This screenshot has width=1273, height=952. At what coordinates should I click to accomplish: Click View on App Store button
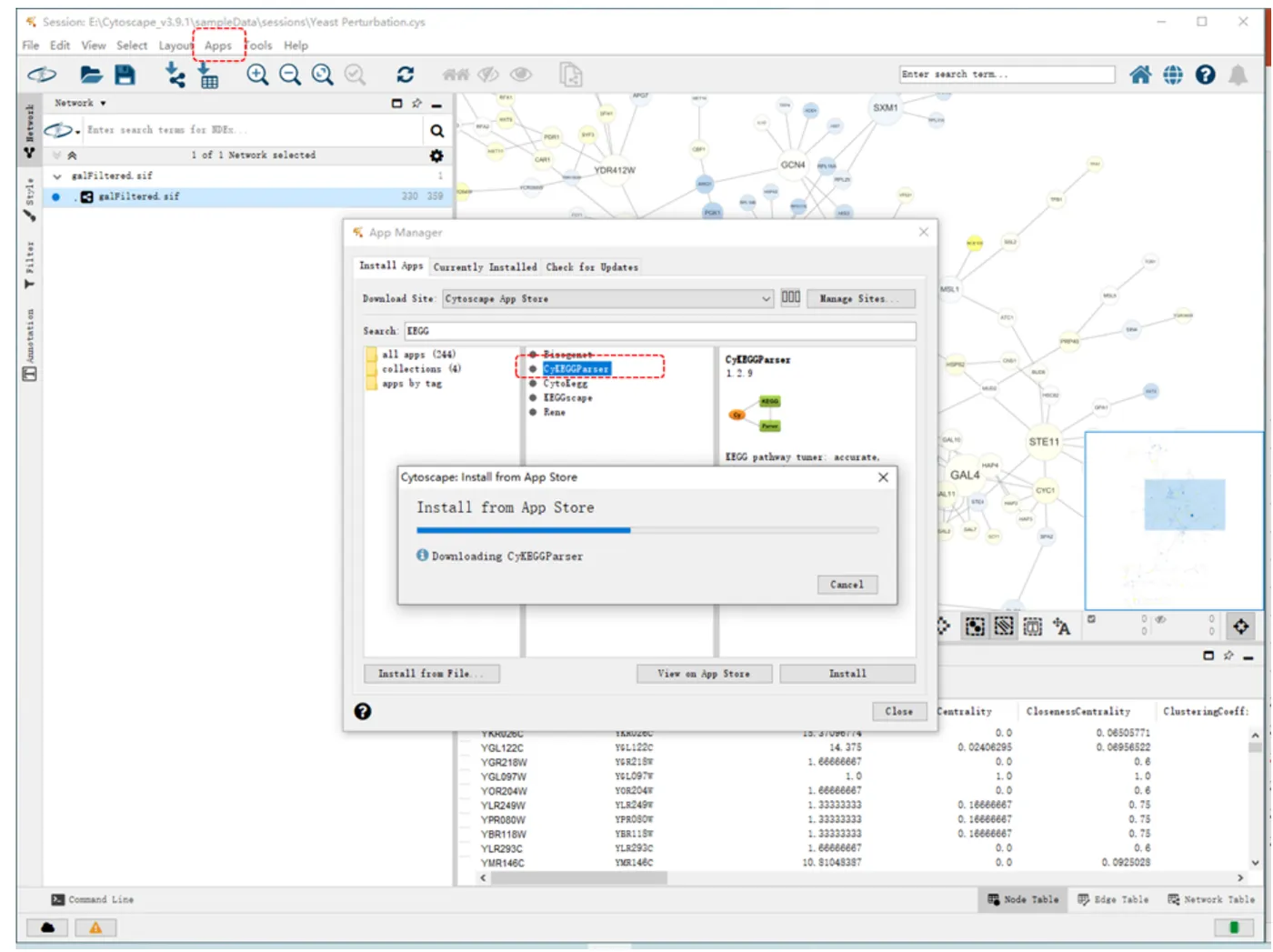[x=705, y=674]
